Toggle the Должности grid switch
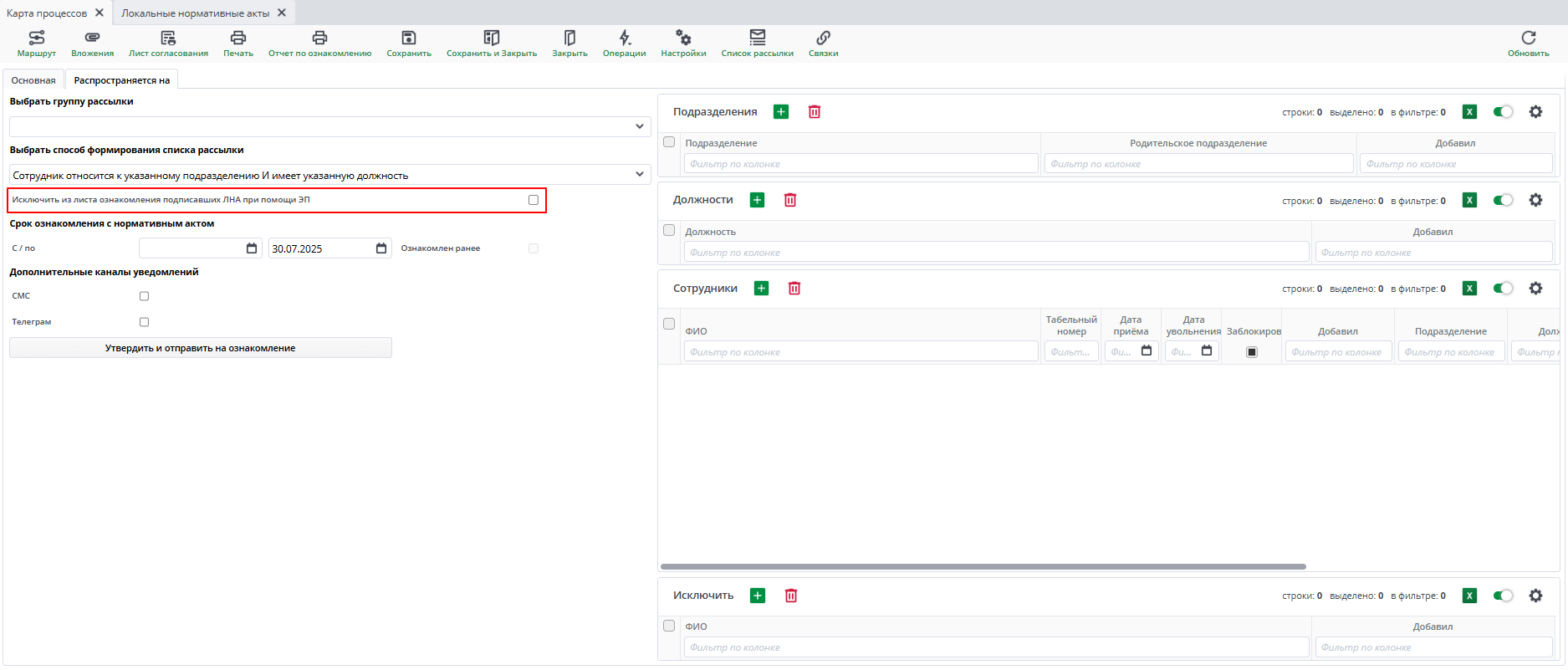 1503,200
